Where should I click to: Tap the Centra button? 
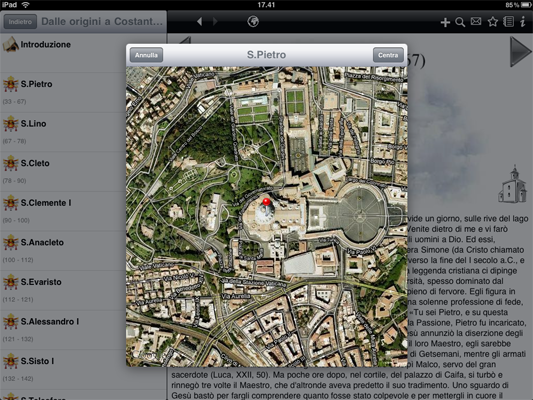[388, 55]
